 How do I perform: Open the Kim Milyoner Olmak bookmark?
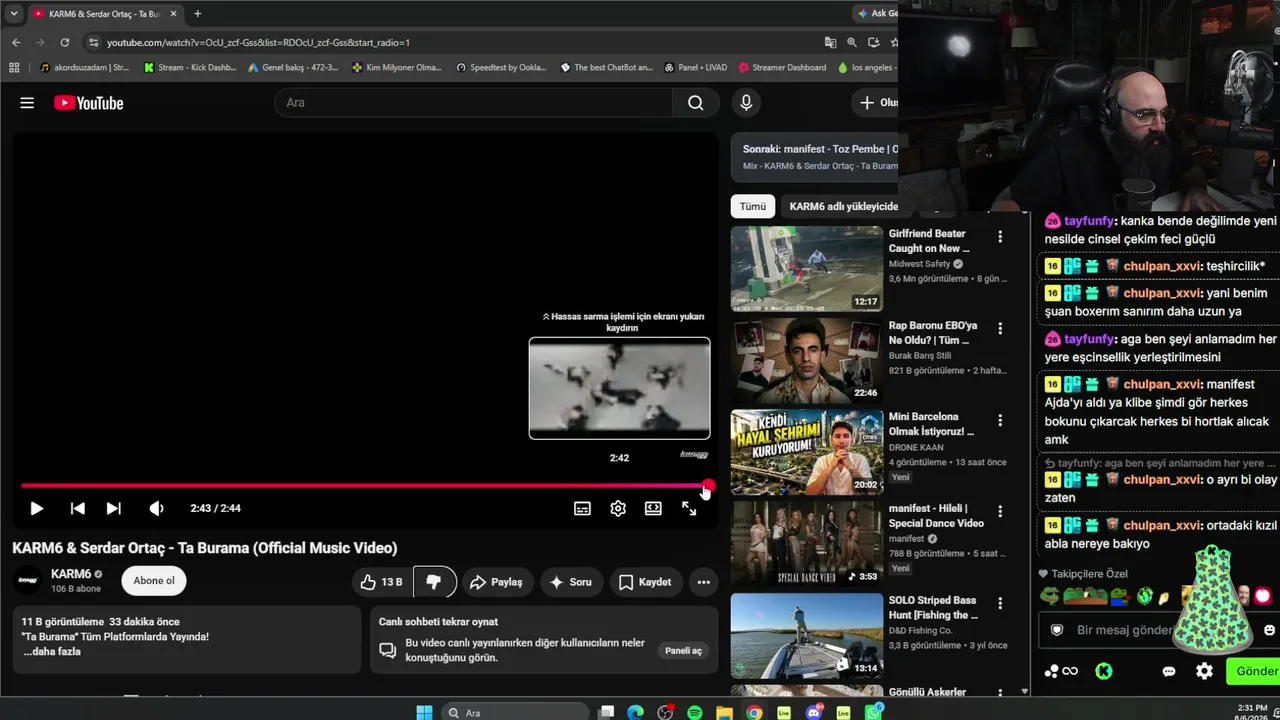[397, 68]
